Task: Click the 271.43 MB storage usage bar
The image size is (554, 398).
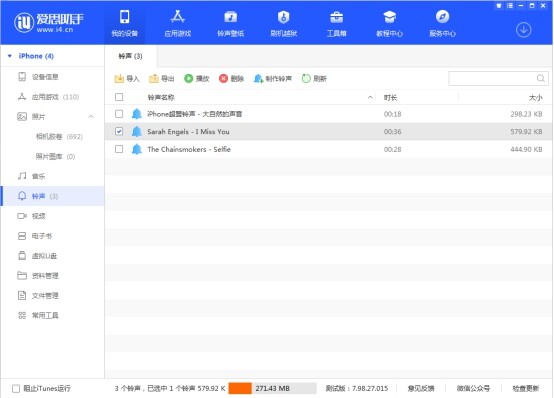Action: pos(272,388)
